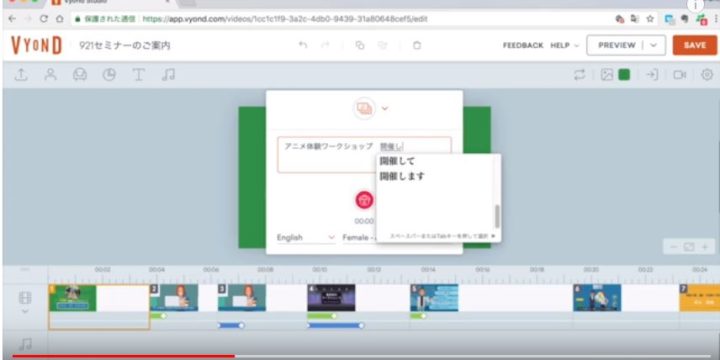Click the scene Replace (swap arrows) icon
The width and height of the screenshot is (720, 360).
click(x=579, y=75)
